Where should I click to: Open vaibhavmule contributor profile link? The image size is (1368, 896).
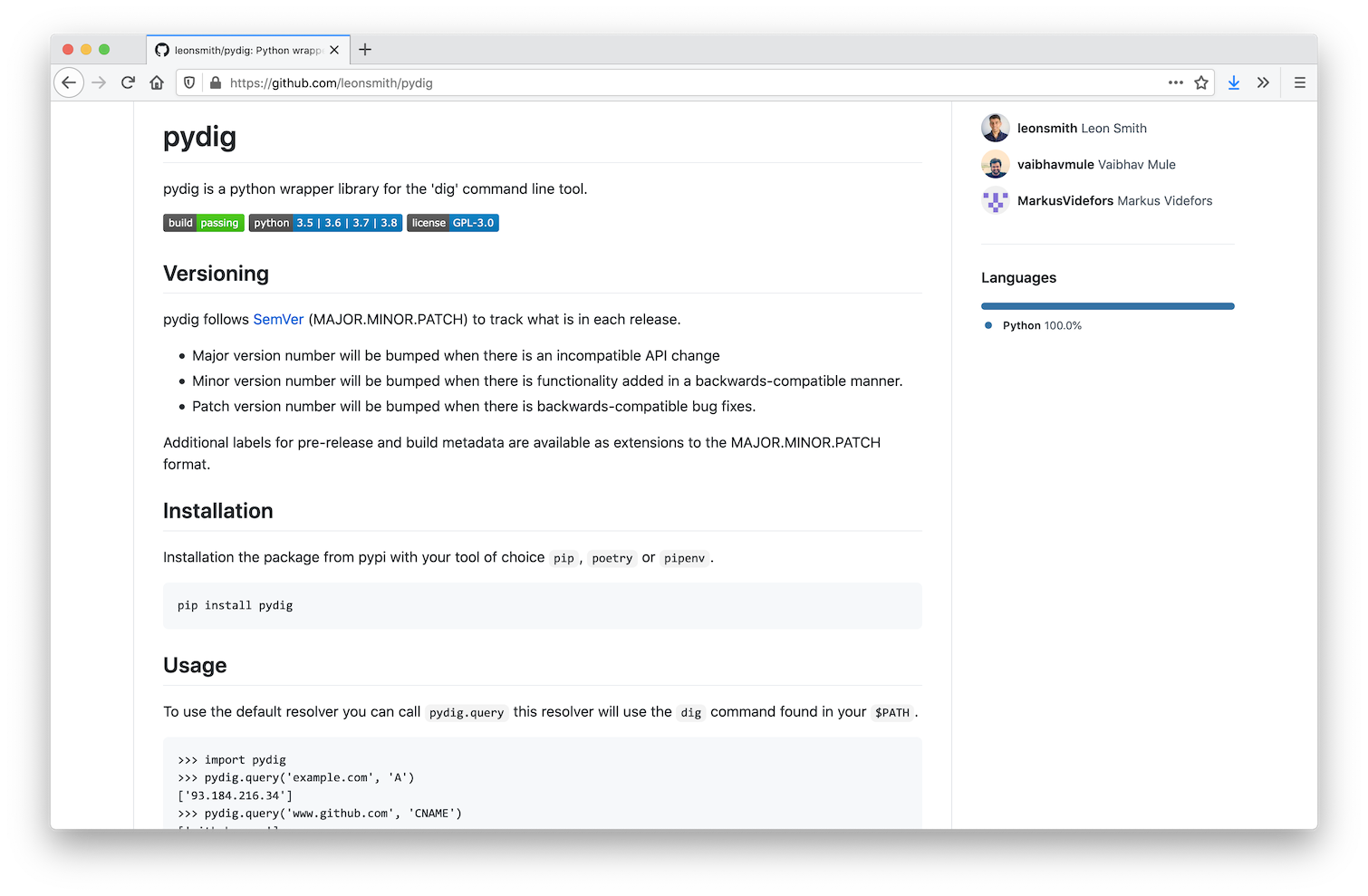1096,164
